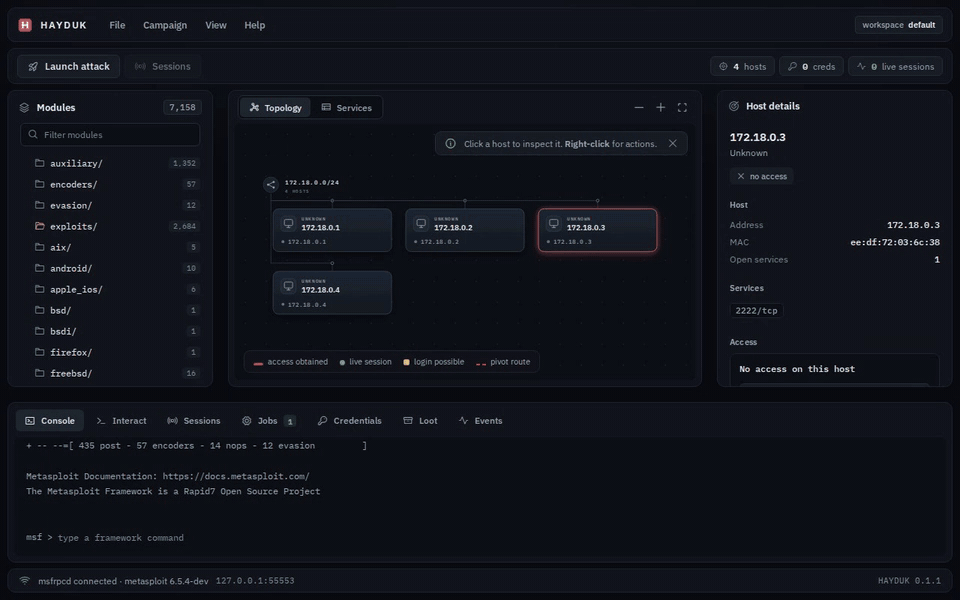Switch to the Topology tab
This screenshot has width=960, height=600.
point(276,108)
